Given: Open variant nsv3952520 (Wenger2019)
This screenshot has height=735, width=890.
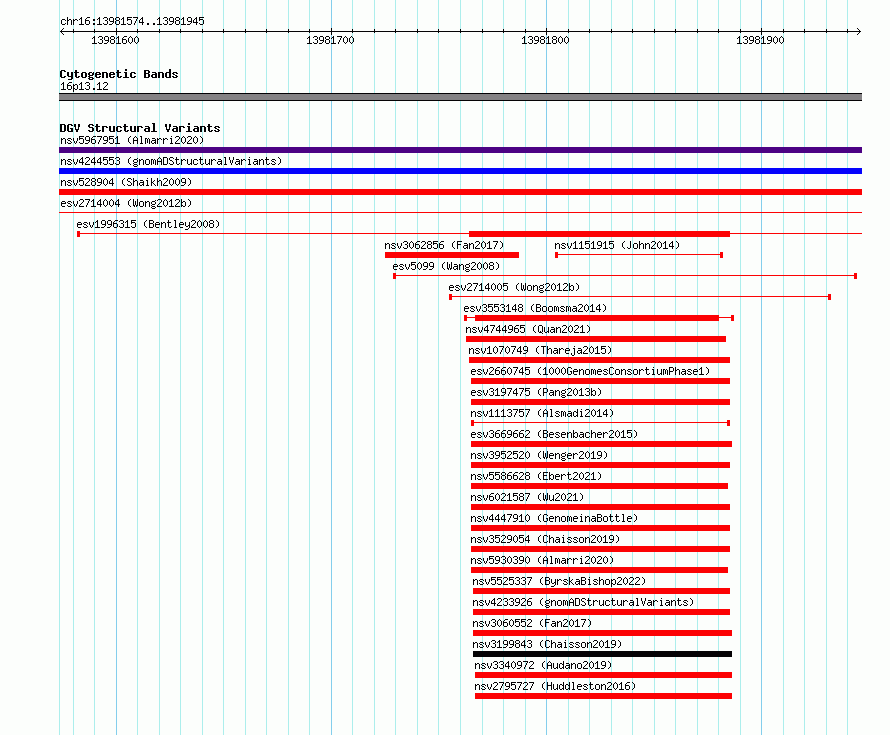Looking at the screenshot, I should tap(539, 455).
